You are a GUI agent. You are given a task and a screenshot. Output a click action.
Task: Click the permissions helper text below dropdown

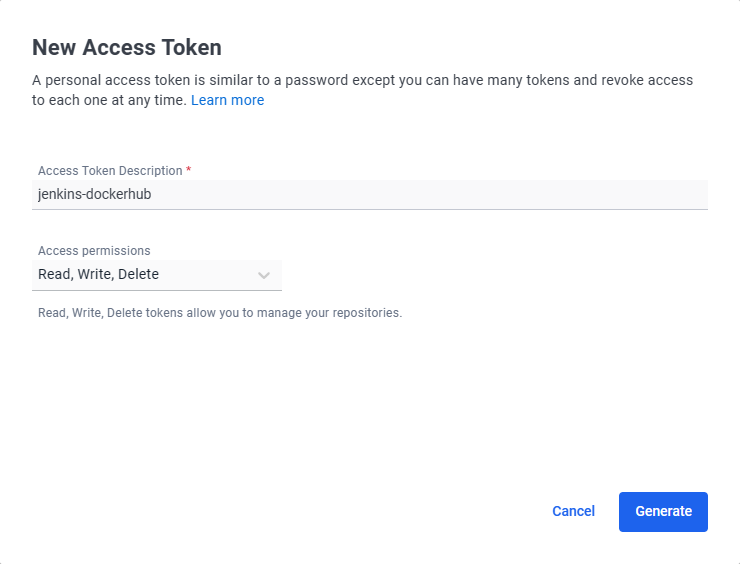[x=220, y=313]
